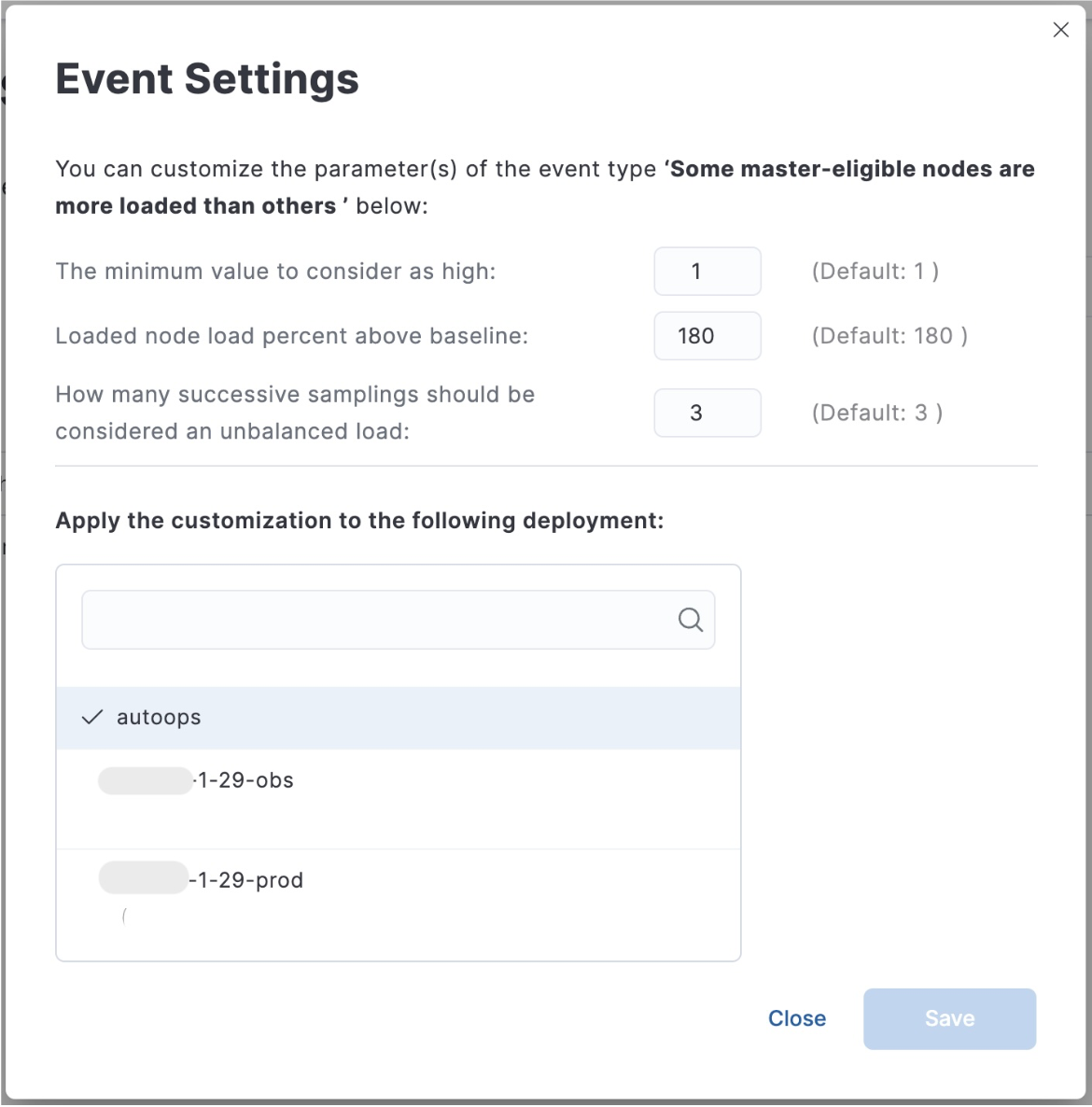
Task: Click the load percent field showing 180
Action: click(x=707, y=336)
